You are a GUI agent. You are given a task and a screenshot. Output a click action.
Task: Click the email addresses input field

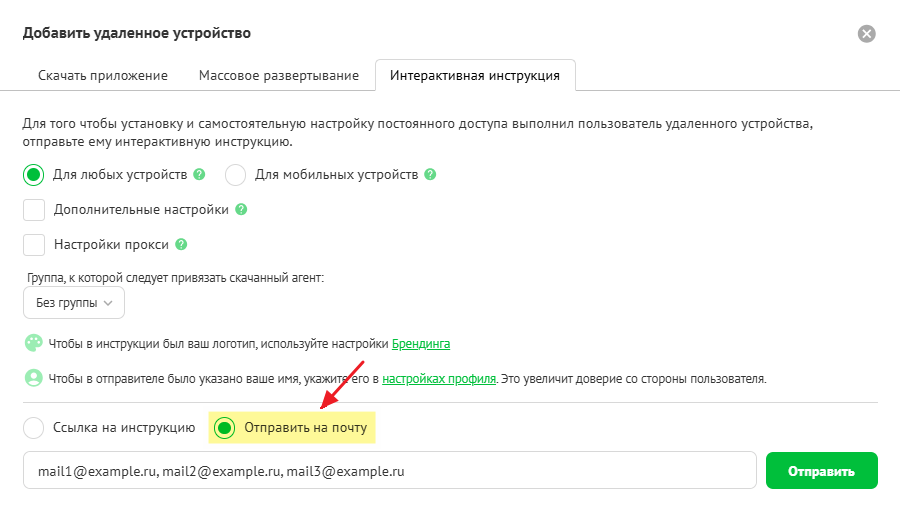[389, 471]
